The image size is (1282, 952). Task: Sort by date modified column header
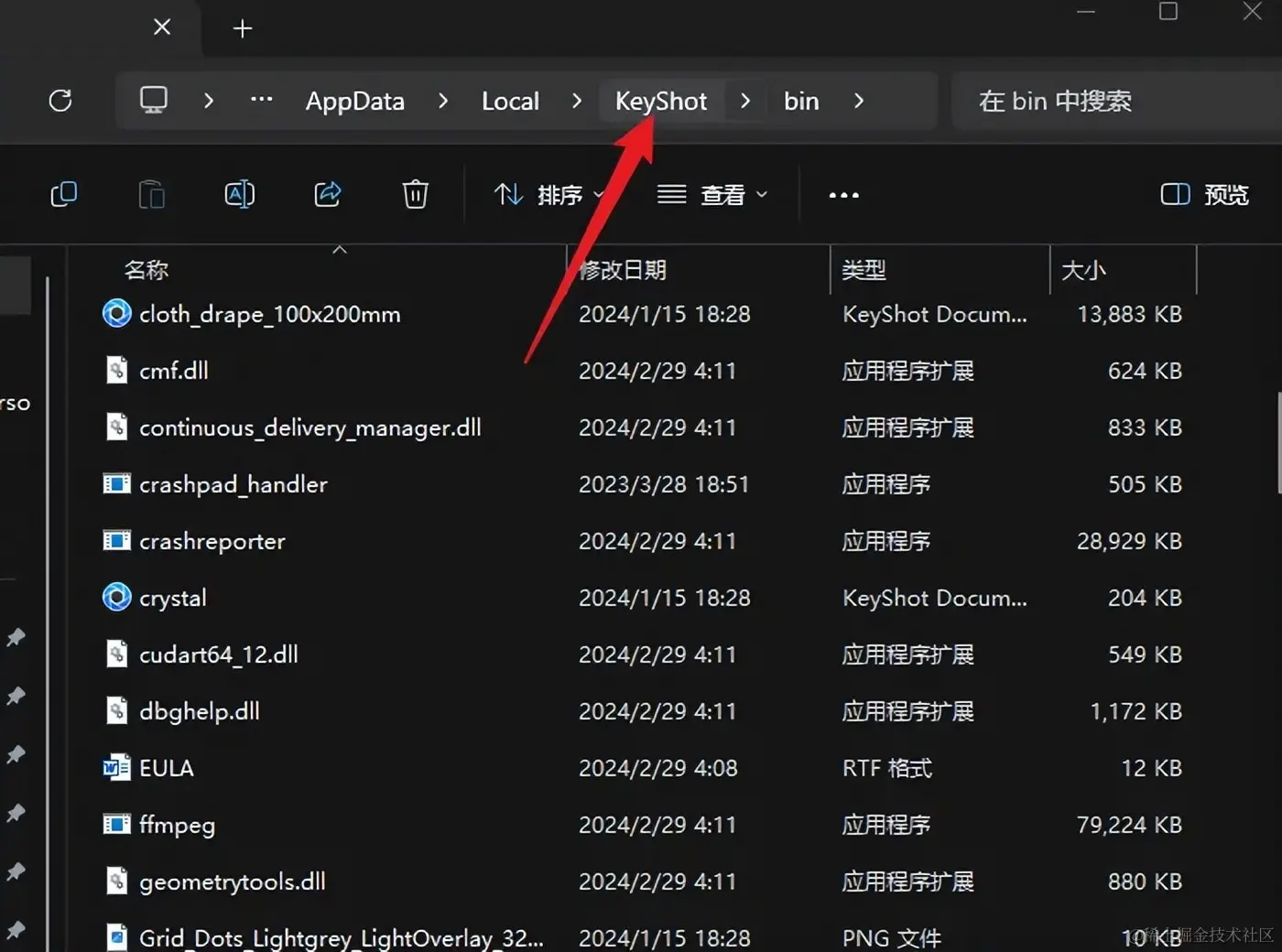point(623,270)
